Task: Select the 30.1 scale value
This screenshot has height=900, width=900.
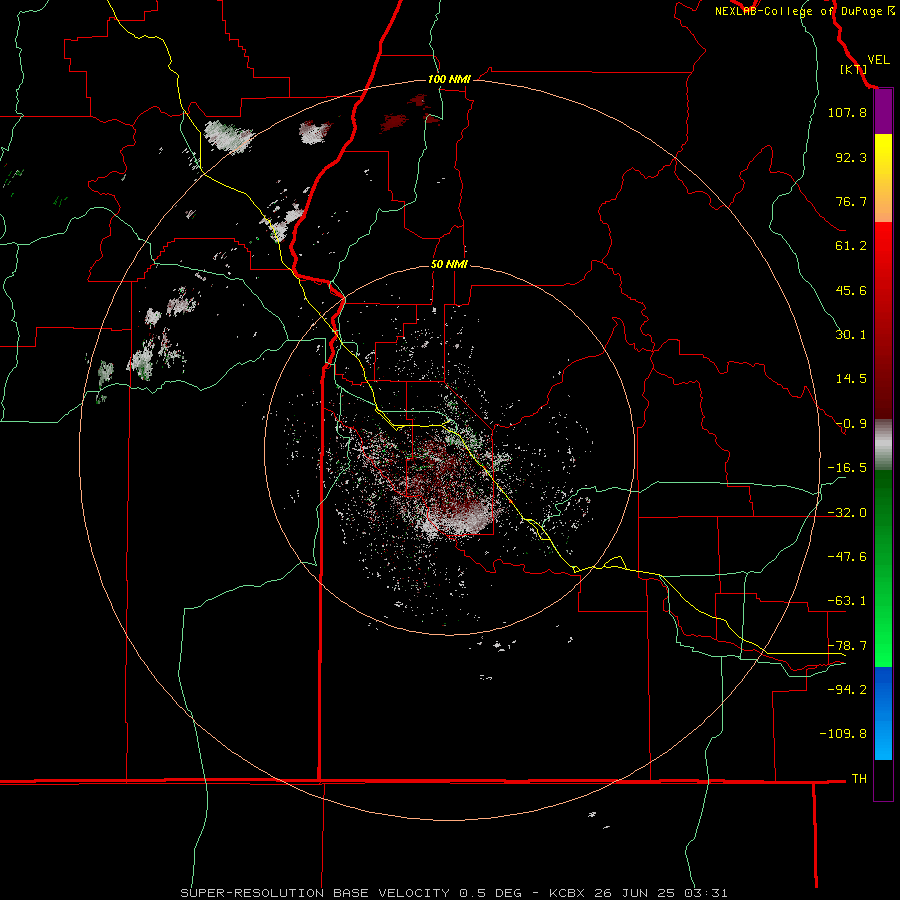Action: pos(851,335)
